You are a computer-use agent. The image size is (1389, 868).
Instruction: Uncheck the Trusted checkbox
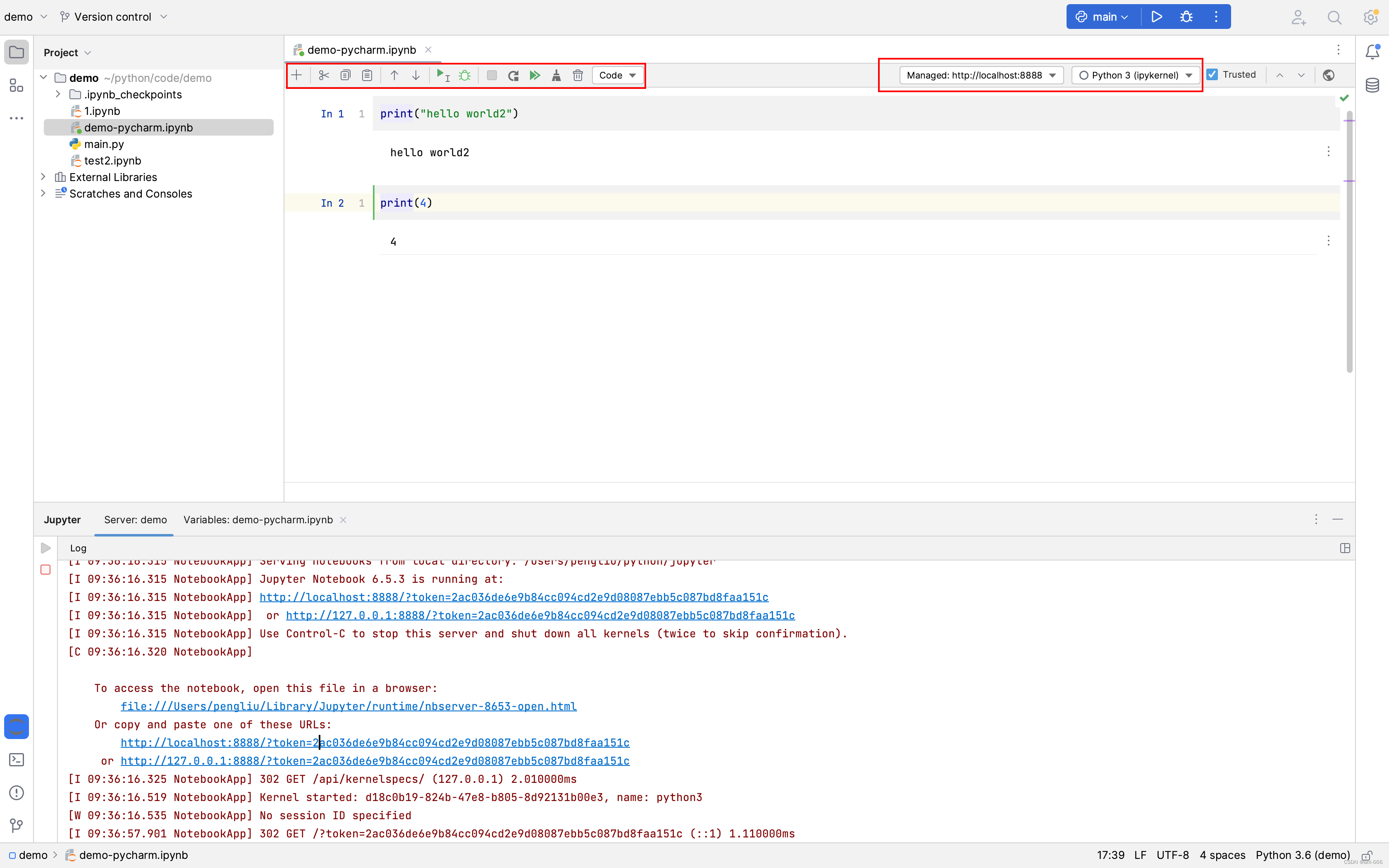click(x=1213, y=75)
